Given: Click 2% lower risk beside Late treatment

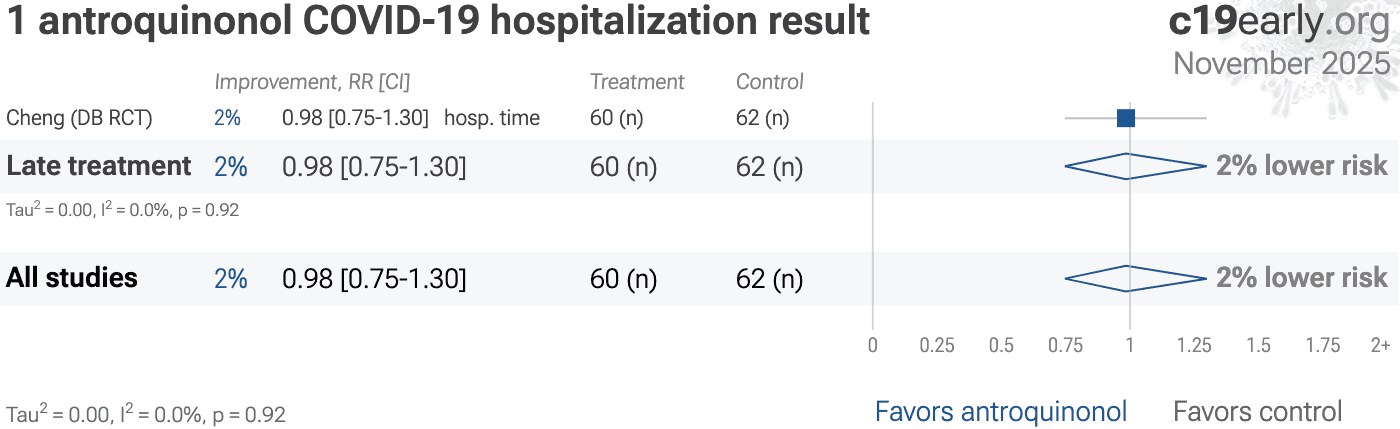Looking at the screenshot, I should coord(1301,166).
